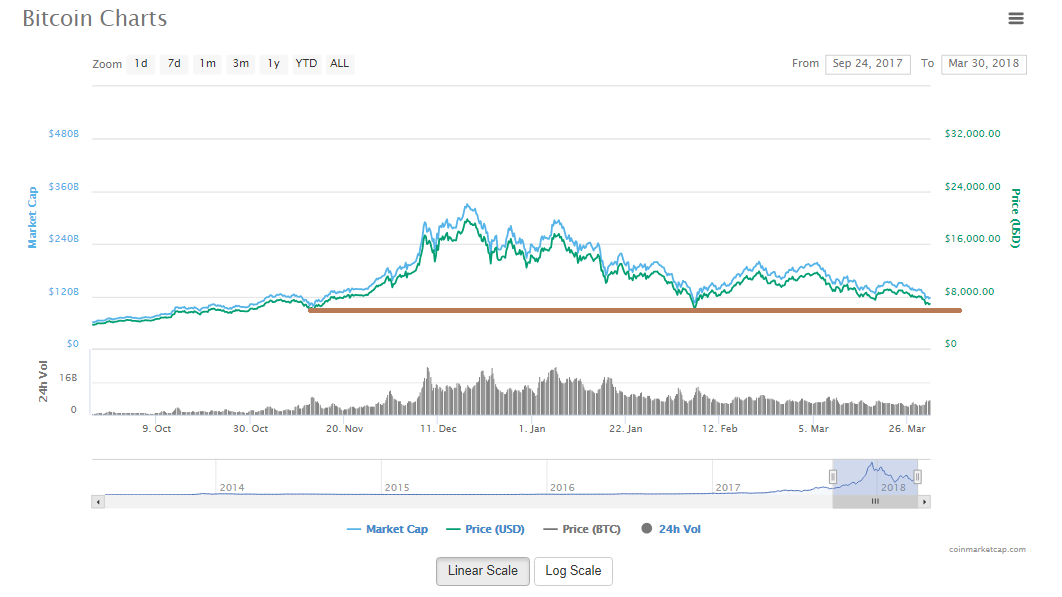Screen dimensions: 1062x597
Task: Show ALL historical data range
Action: tap(340, 64)
